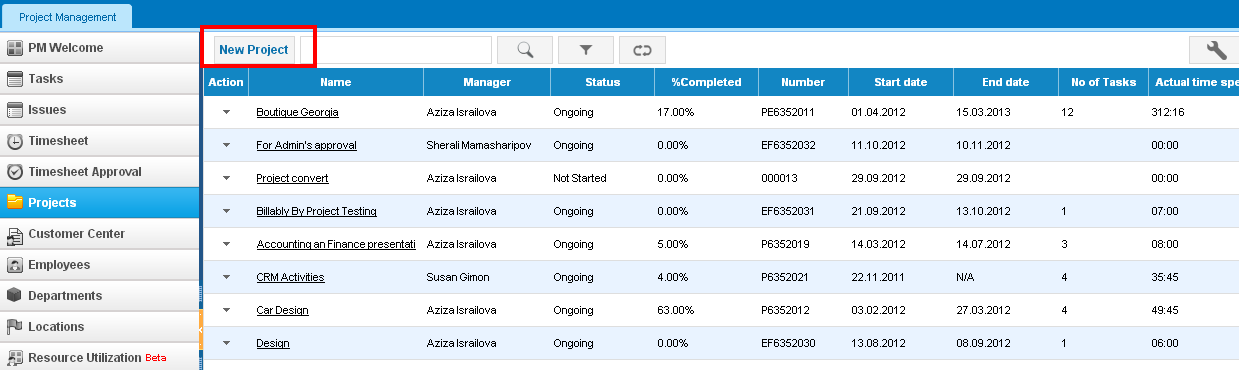
Task: Open Resource Utilization Beta in sidebar
Action: (x=100, y=357)
